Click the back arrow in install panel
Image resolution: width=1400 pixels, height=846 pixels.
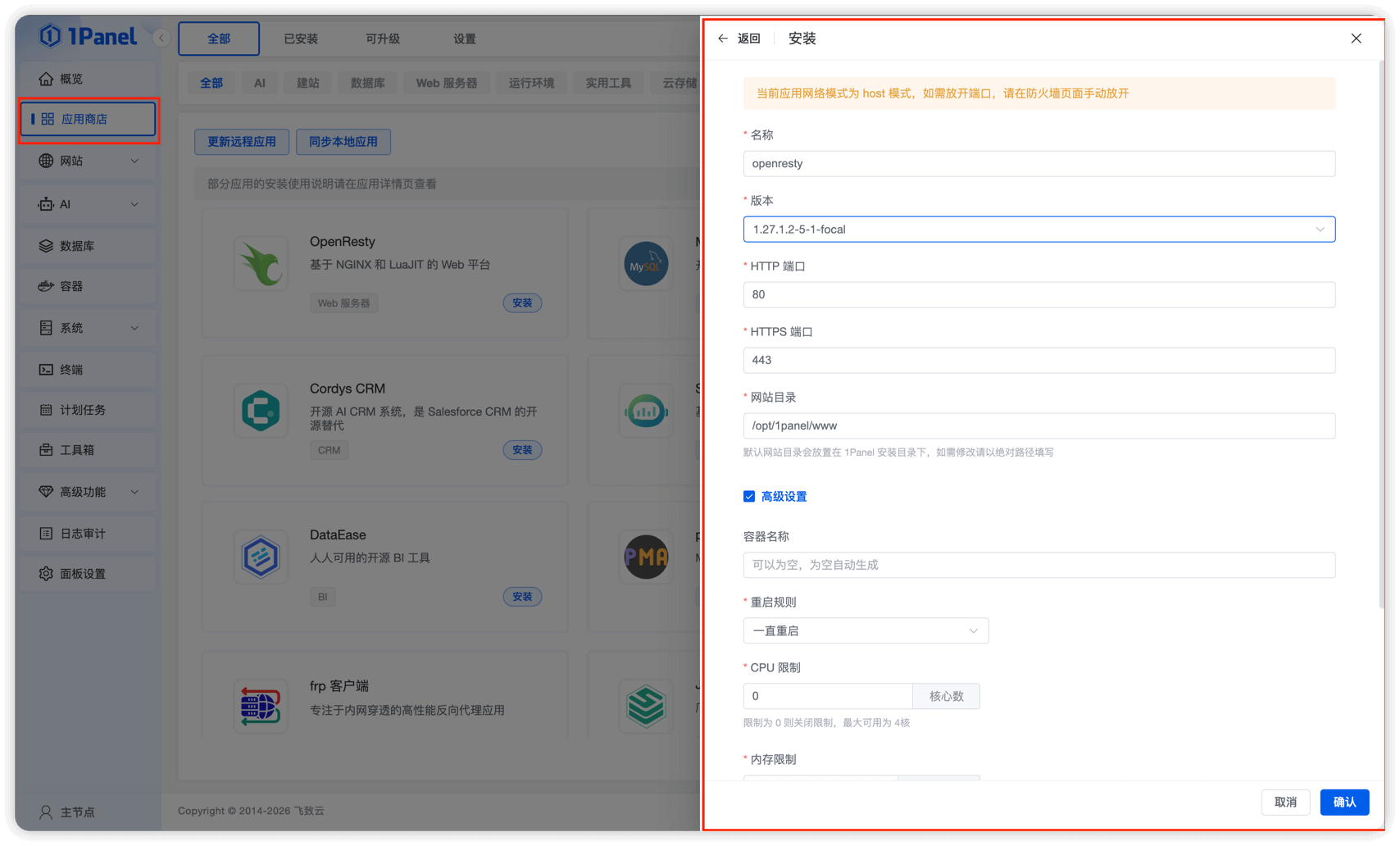(722, 39)
